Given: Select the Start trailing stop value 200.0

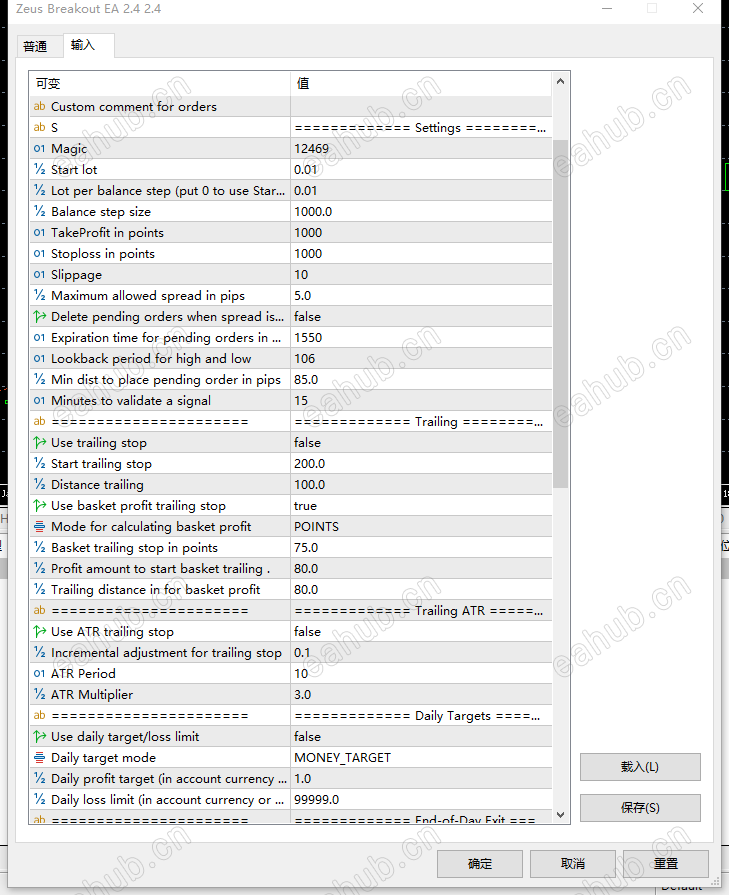Looking at the screenshot, I should click(309, 463).
